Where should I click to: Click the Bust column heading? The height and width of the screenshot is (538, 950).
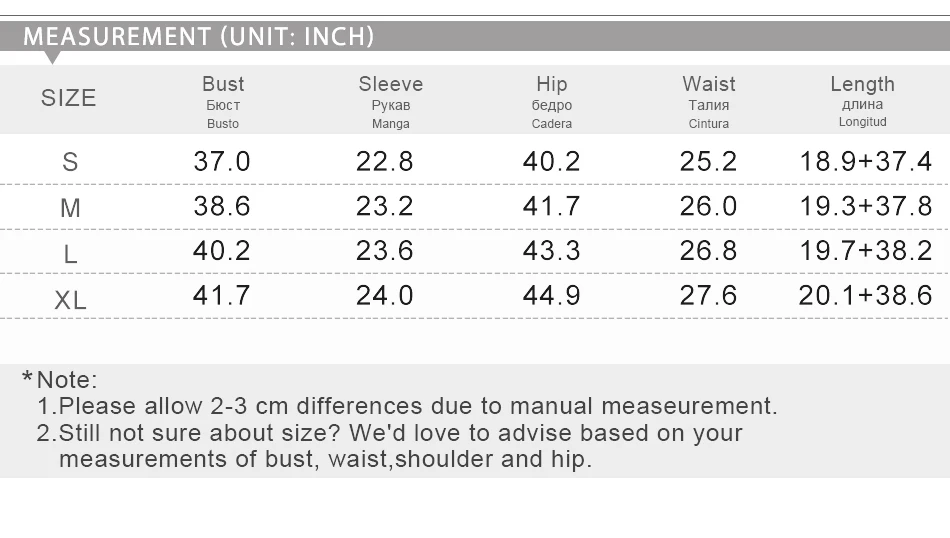pyautogui.click(x=223, y=84)
